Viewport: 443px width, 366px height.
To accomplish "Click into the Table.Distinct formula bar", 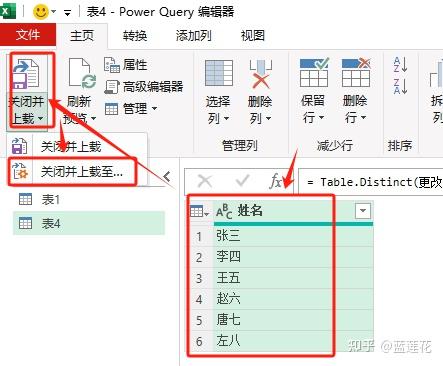I will (x=370, y=182).
